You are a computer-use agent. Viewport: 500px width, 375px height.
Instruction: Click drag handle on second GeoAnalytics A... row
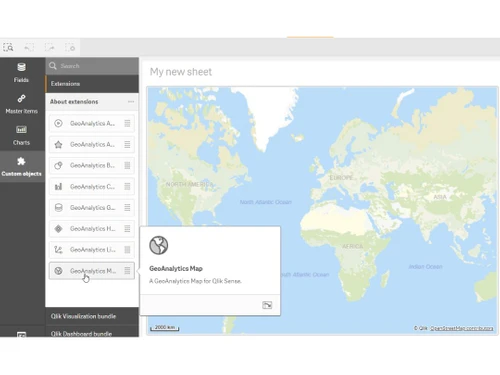(x=127, y=144)
